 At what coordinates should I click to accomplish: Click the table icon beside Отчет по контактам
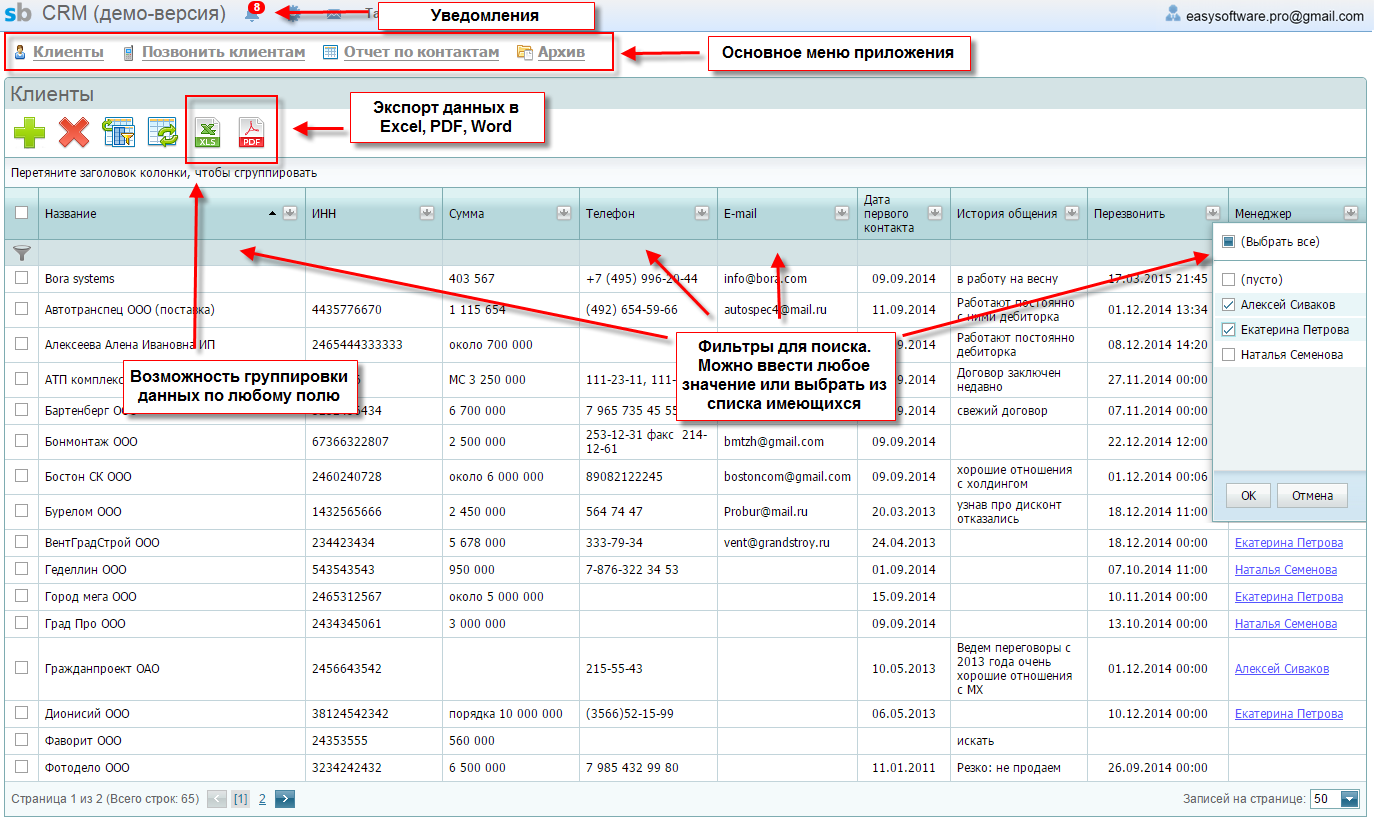[331, 52]
